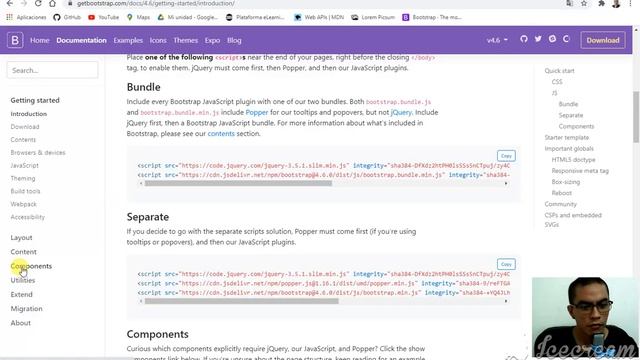Jump to Responsive meta tag in contents

[x=580, y=171]
